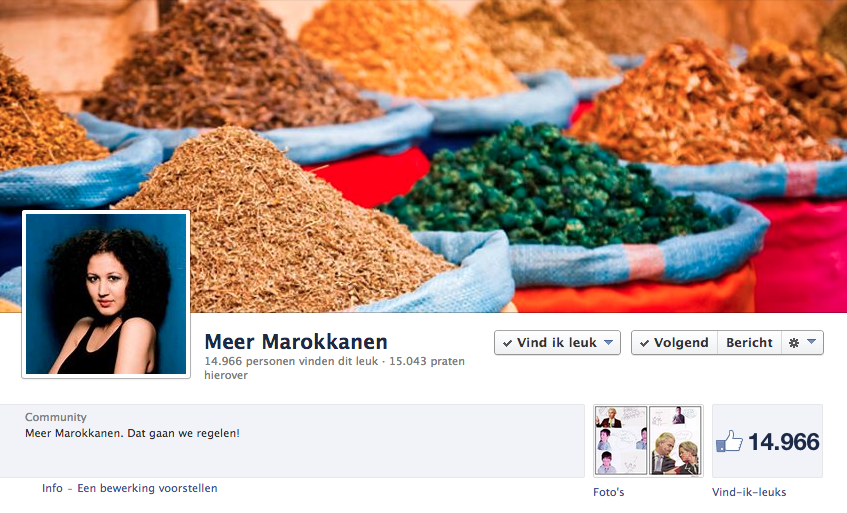Expand the arrow next to gear icon

811,342
